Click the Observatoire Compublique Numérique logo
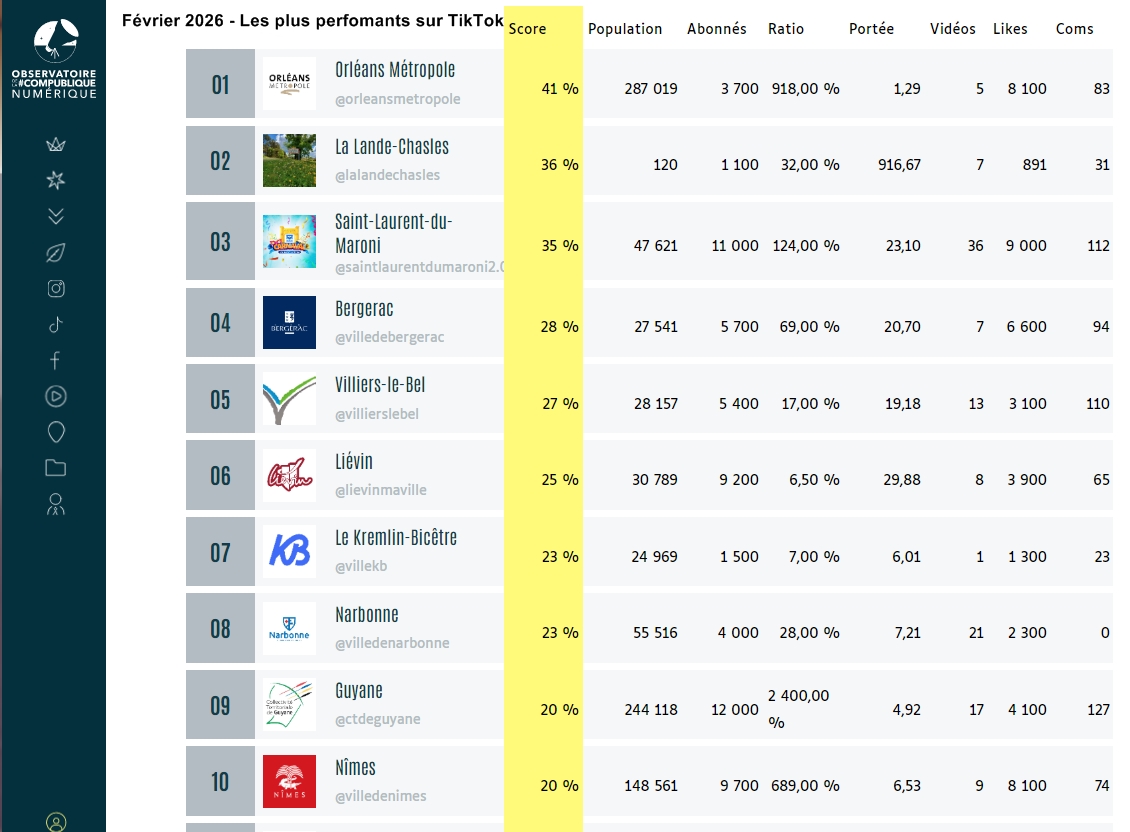The image size is (1130, 832). pyautogui.click(x=54, y=59)
